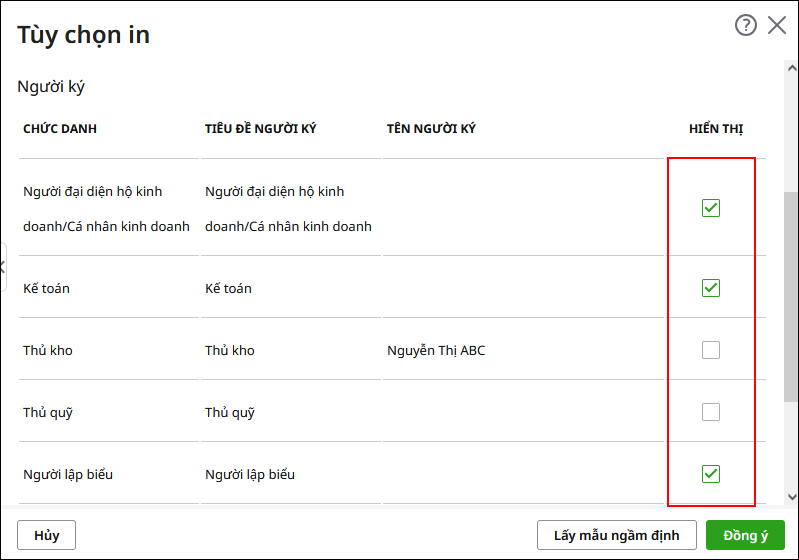Enable display for Thủ kho signer
The image size is (799, 560).
point(711,350)
